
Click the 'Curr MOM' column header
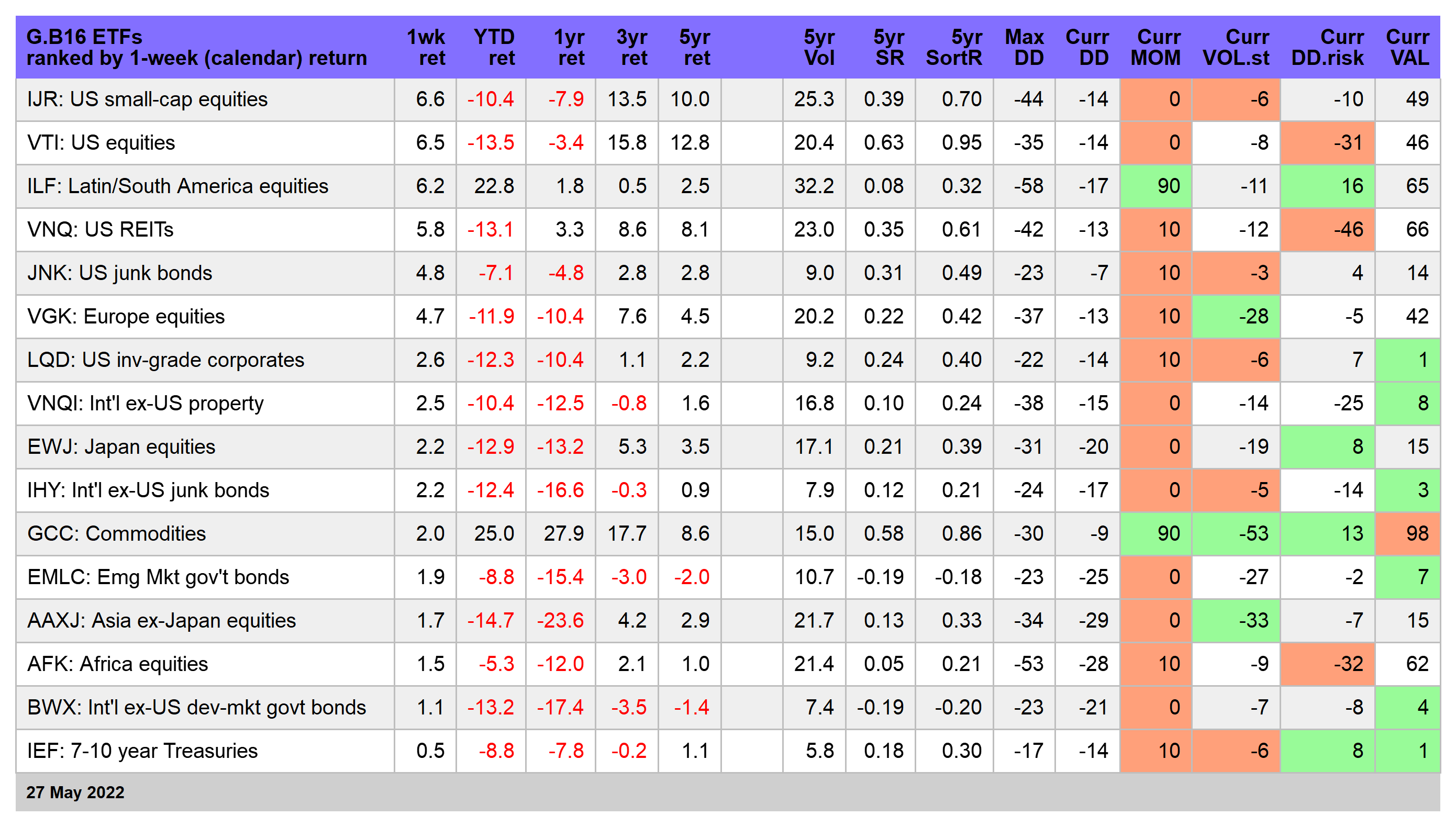1155,47
